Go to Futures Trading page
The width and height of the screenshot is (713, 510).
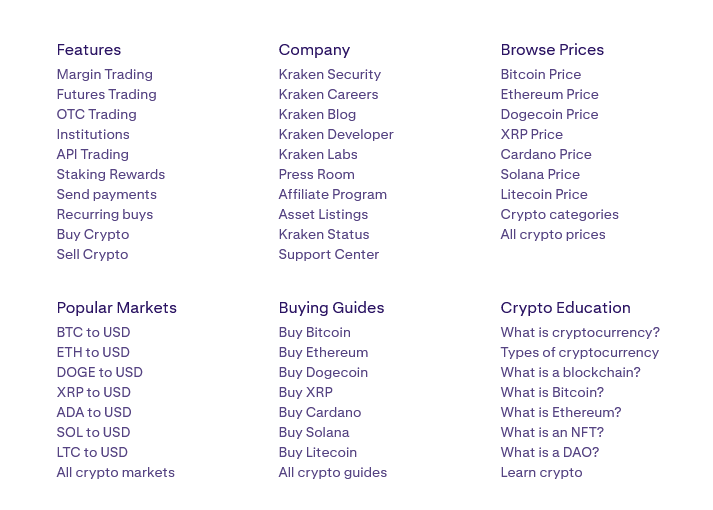click(106, 94)
